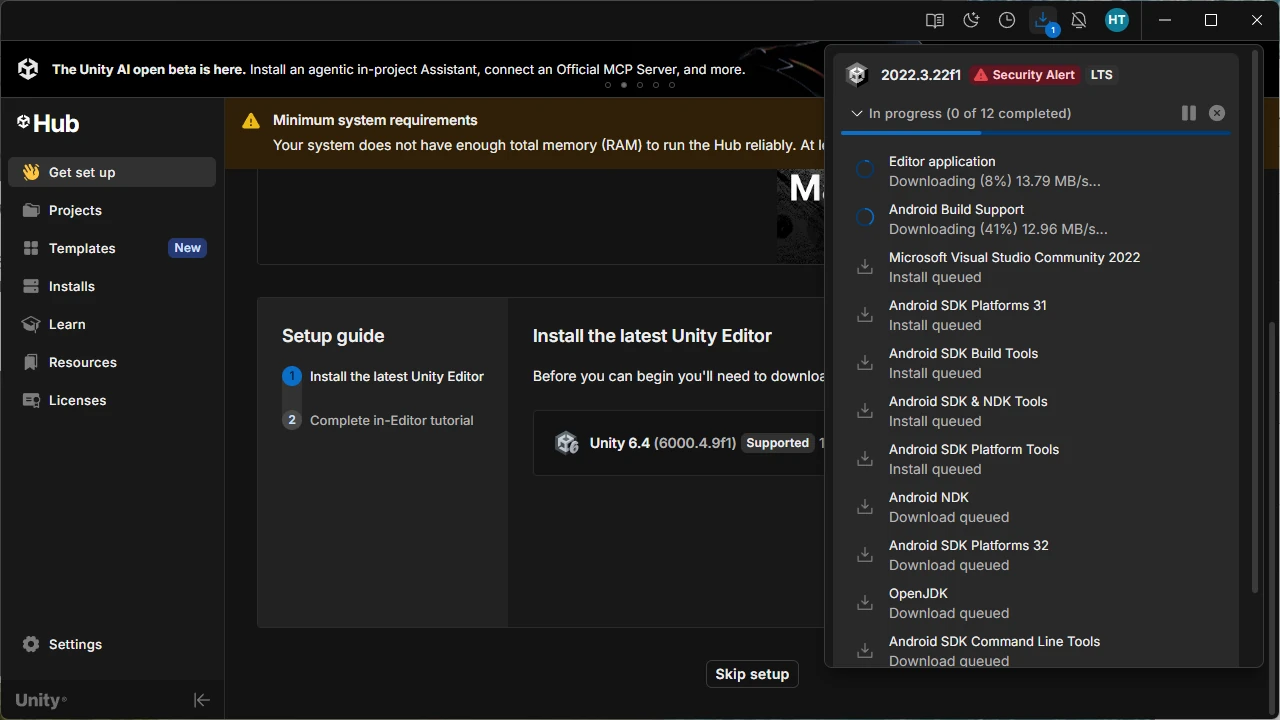Viewport: 1280px width, 720px height.
Task: Click the LTS badge
Action: tap(1101, 75)
